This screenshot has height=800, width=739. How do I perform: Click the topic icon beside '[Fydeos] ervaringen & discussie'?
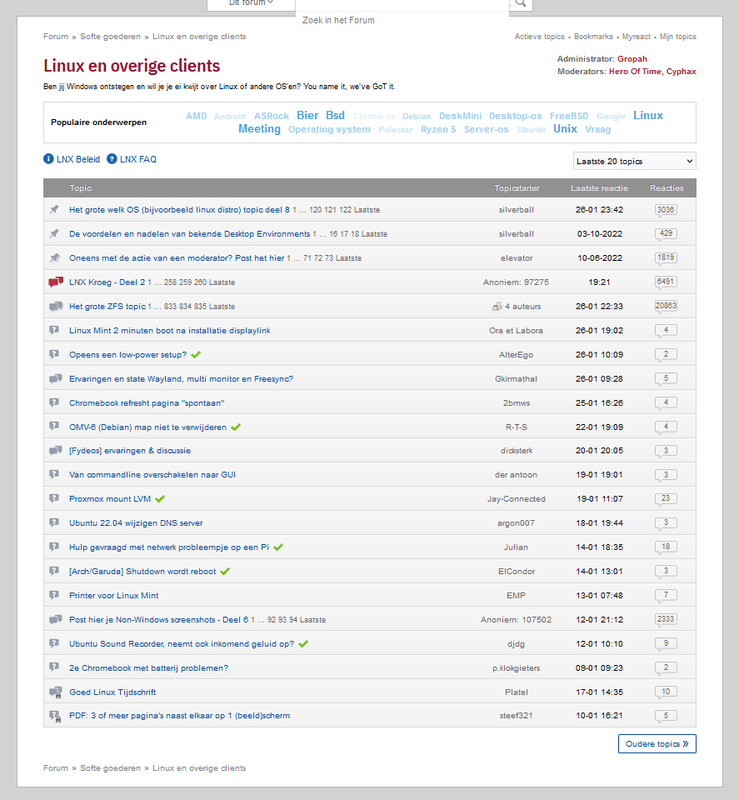[55, 451]
